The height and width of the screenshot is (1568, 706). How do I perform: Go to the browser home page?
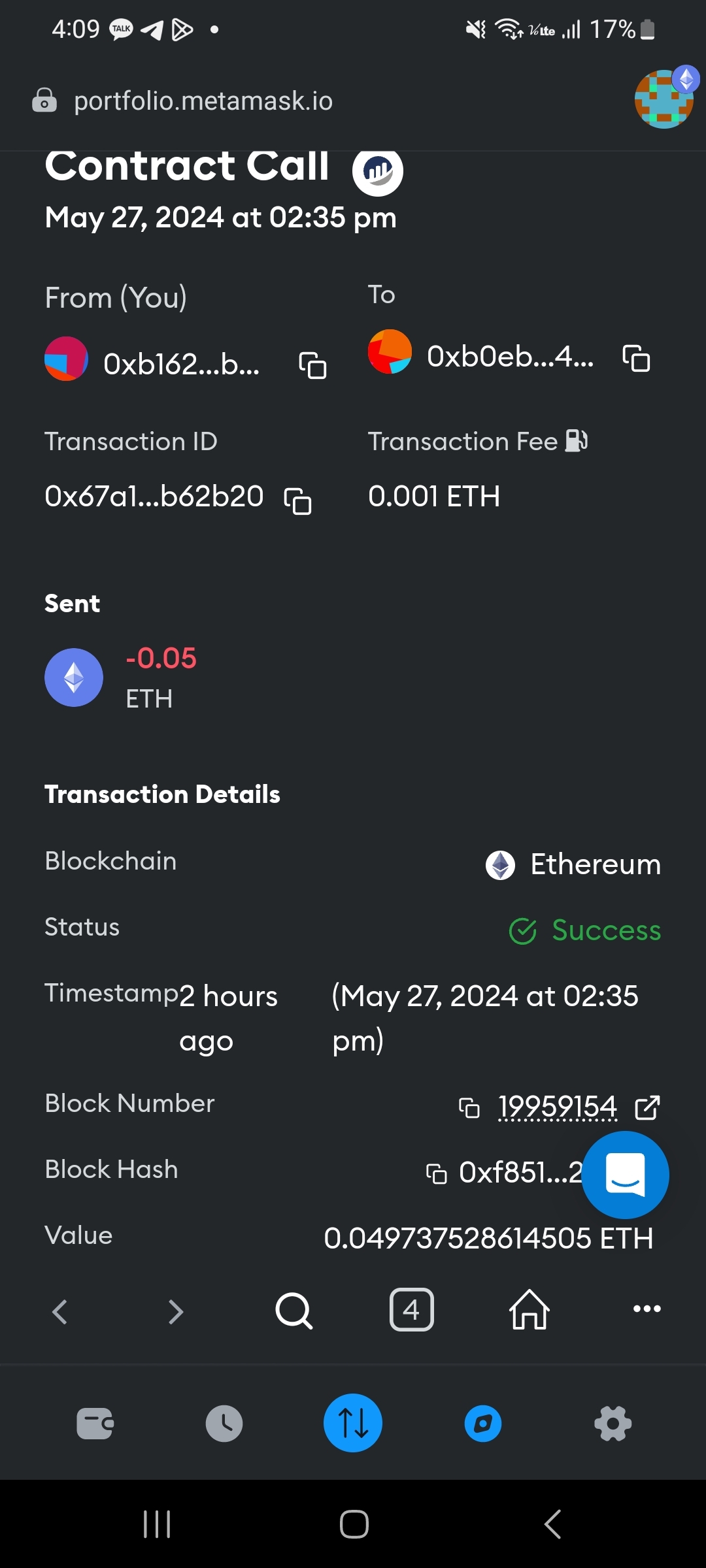(529, 1310)
